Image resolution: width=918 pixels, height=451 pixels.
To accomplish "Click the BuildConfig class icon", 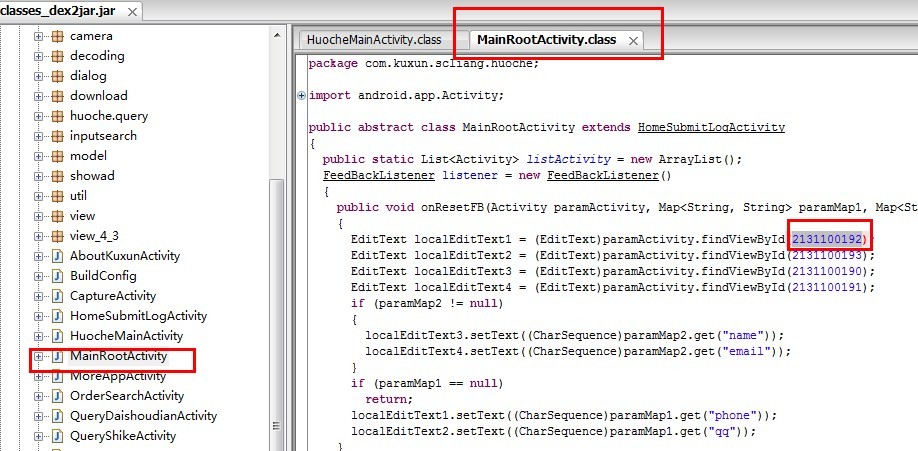I will click(57, 276).
